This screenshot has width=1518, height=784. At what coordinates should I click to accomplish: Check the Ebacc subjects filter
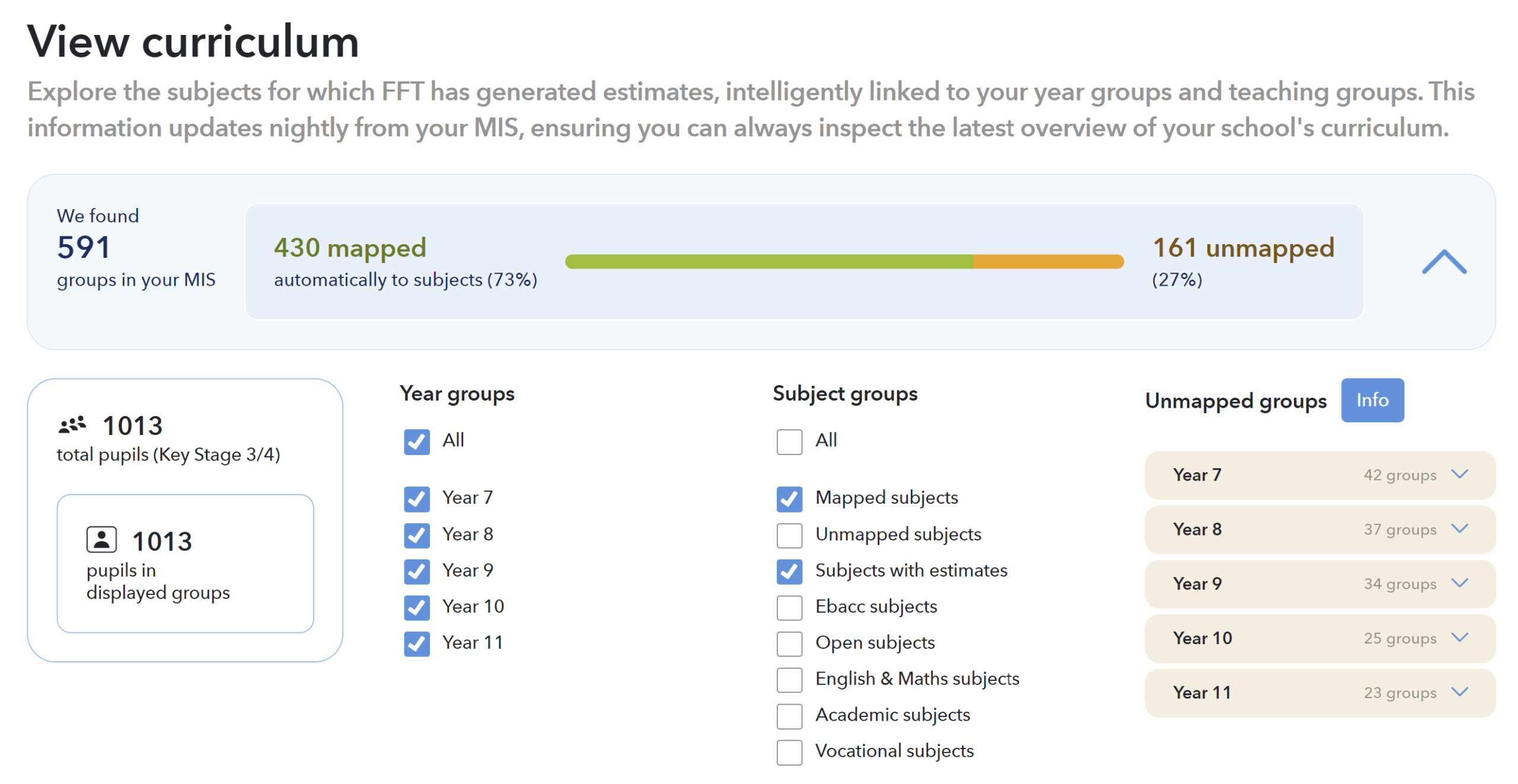(789, 608)
